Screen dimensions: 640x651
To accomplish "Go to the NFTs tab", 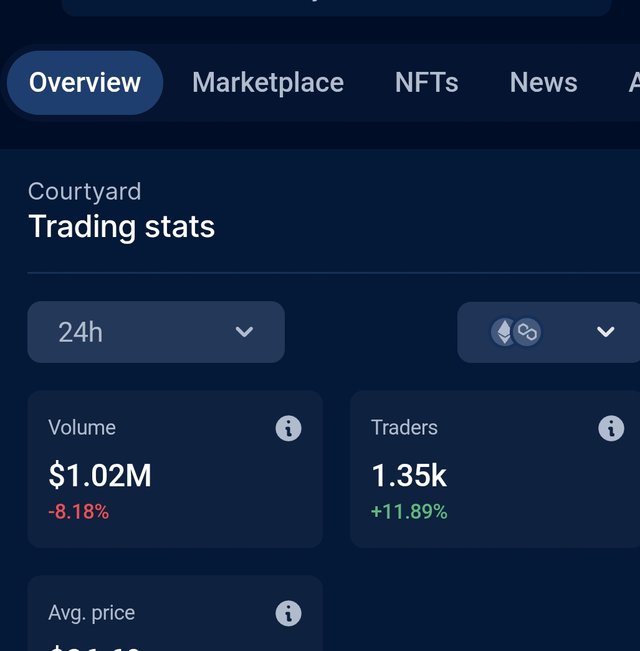I will click(427, 82).
